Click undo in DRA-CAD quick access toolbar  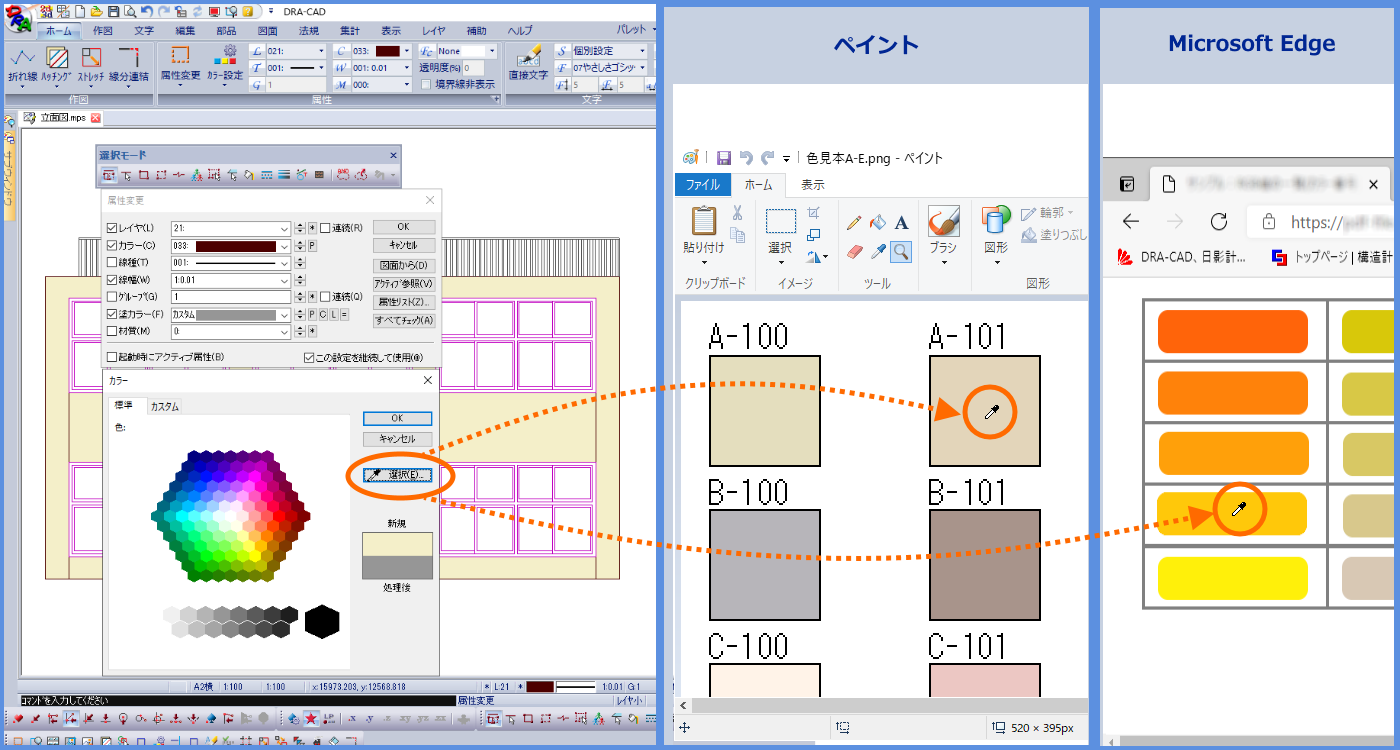tap(146, 11)
